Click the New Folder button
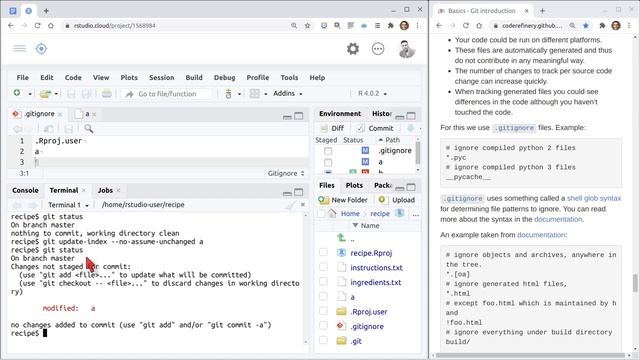 343,200
